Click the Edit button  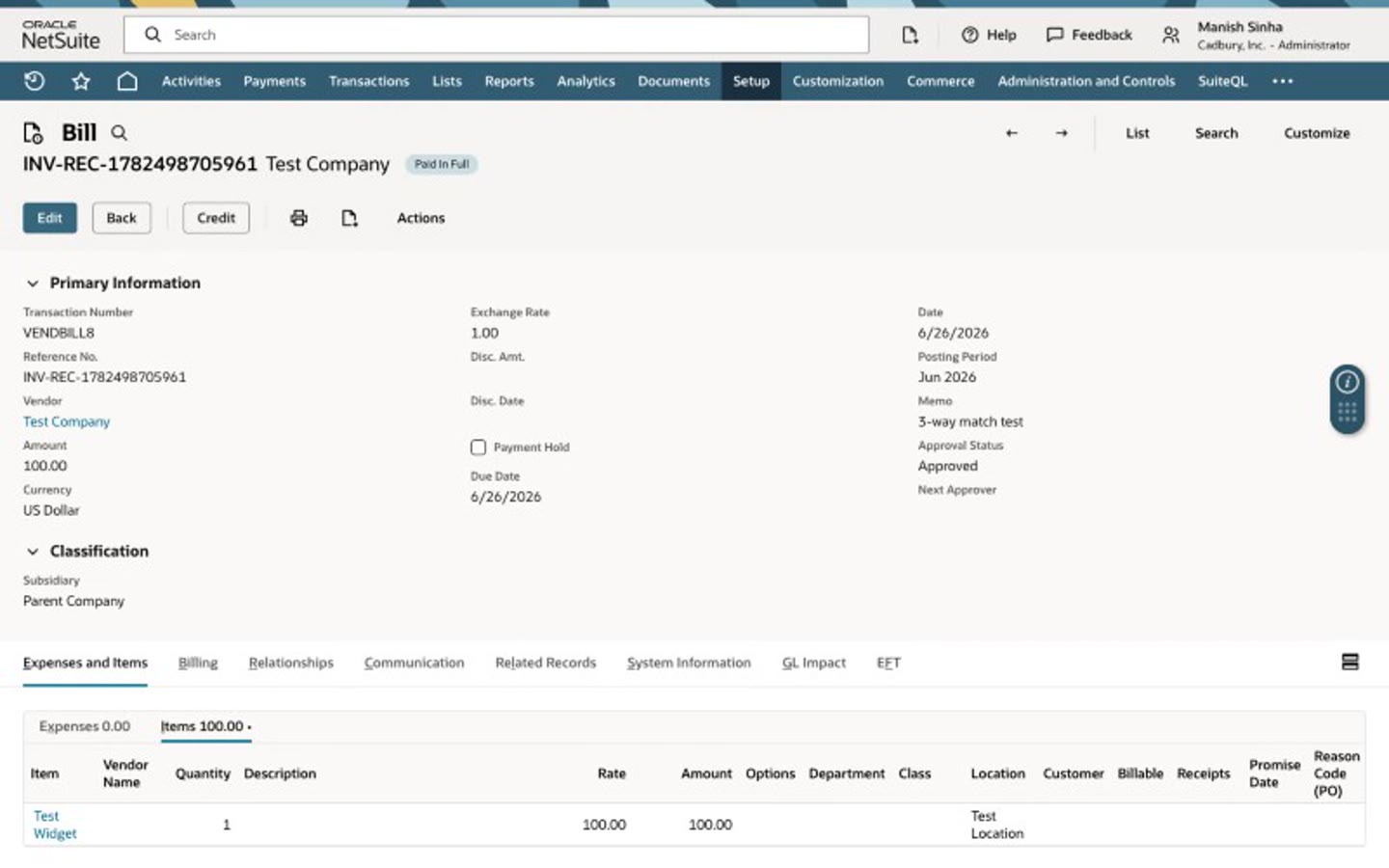50,218
